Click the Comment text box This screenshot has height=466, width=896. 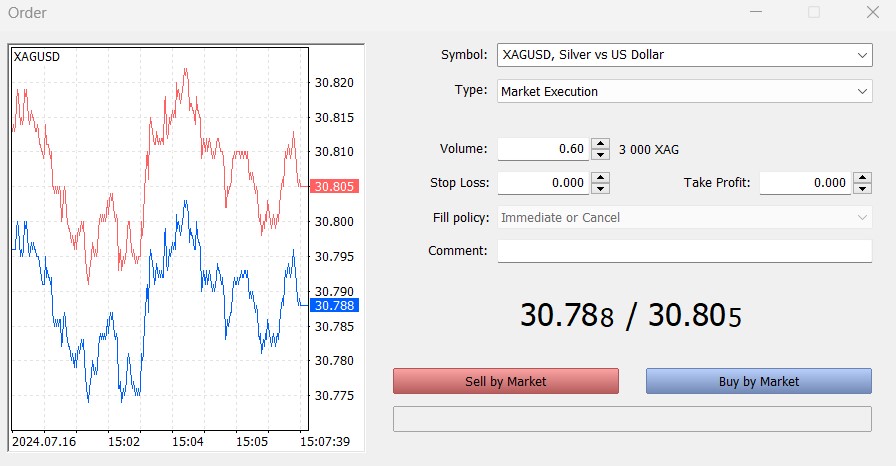(684, 251)
